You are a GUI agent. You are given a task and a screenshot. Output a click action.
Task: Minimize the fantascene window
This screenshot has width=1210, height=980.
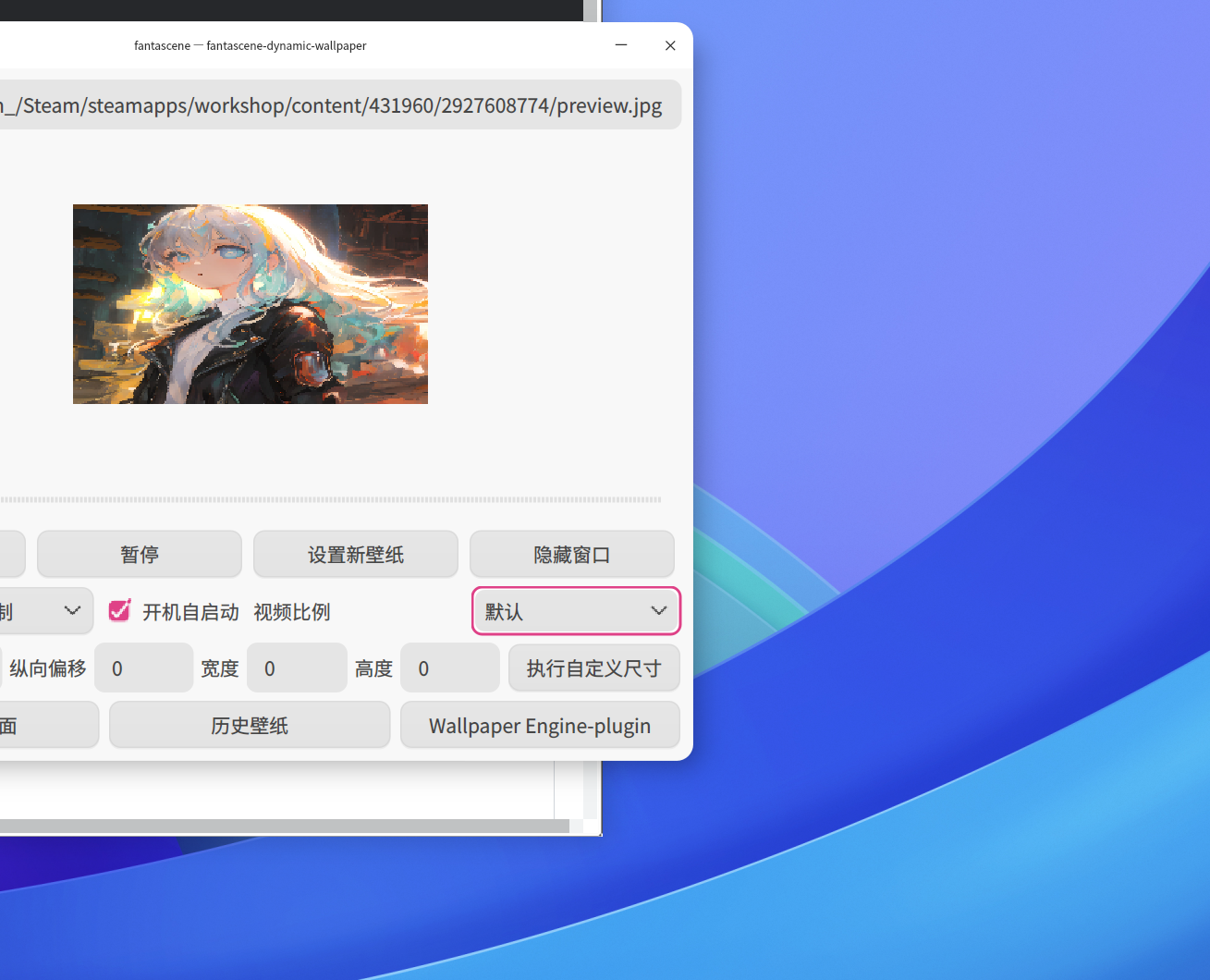(621, 45)
